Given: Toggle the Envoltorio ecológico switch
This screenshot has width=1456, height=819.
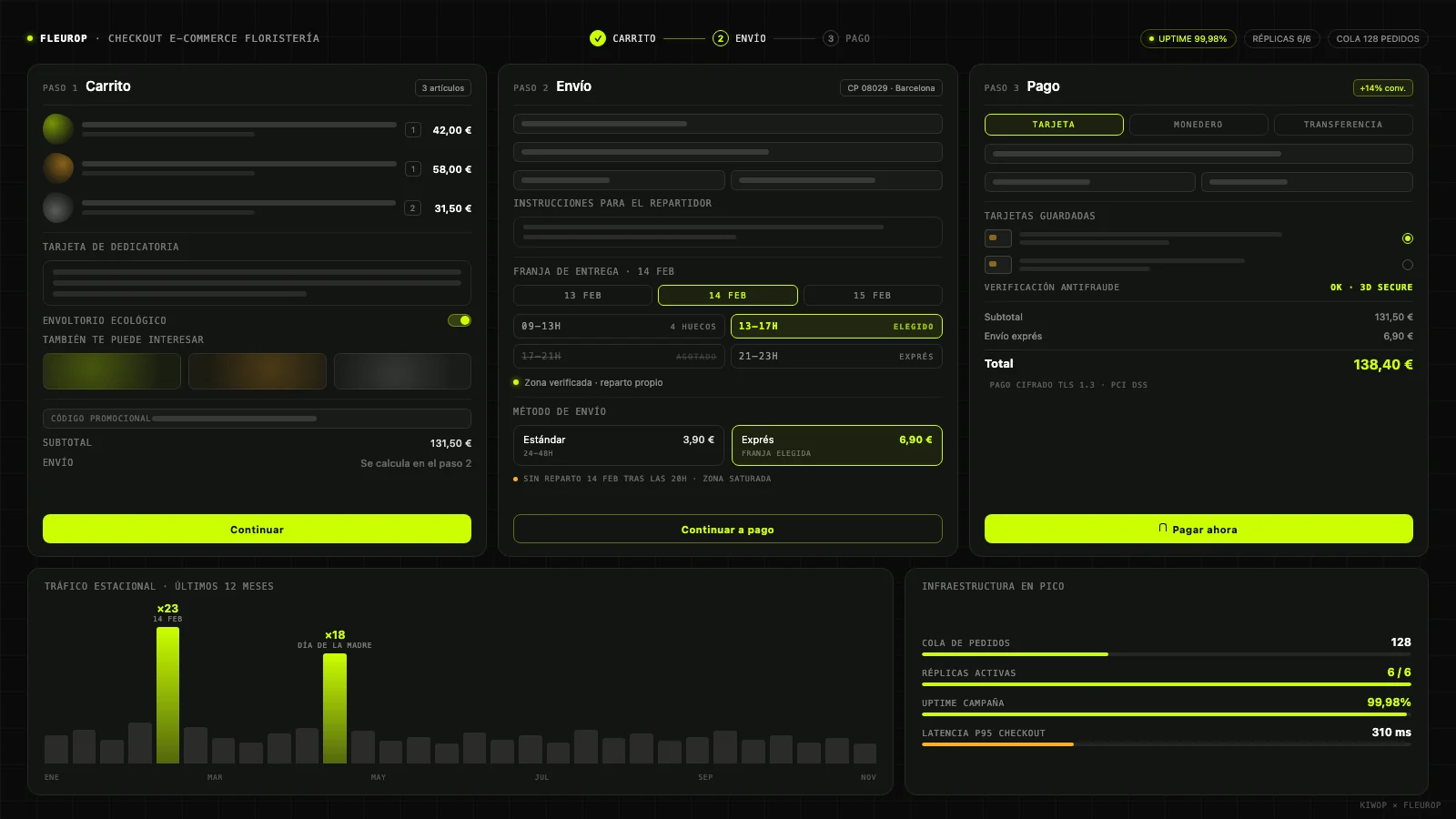Looking at the screenshot, I should [460, 320].
